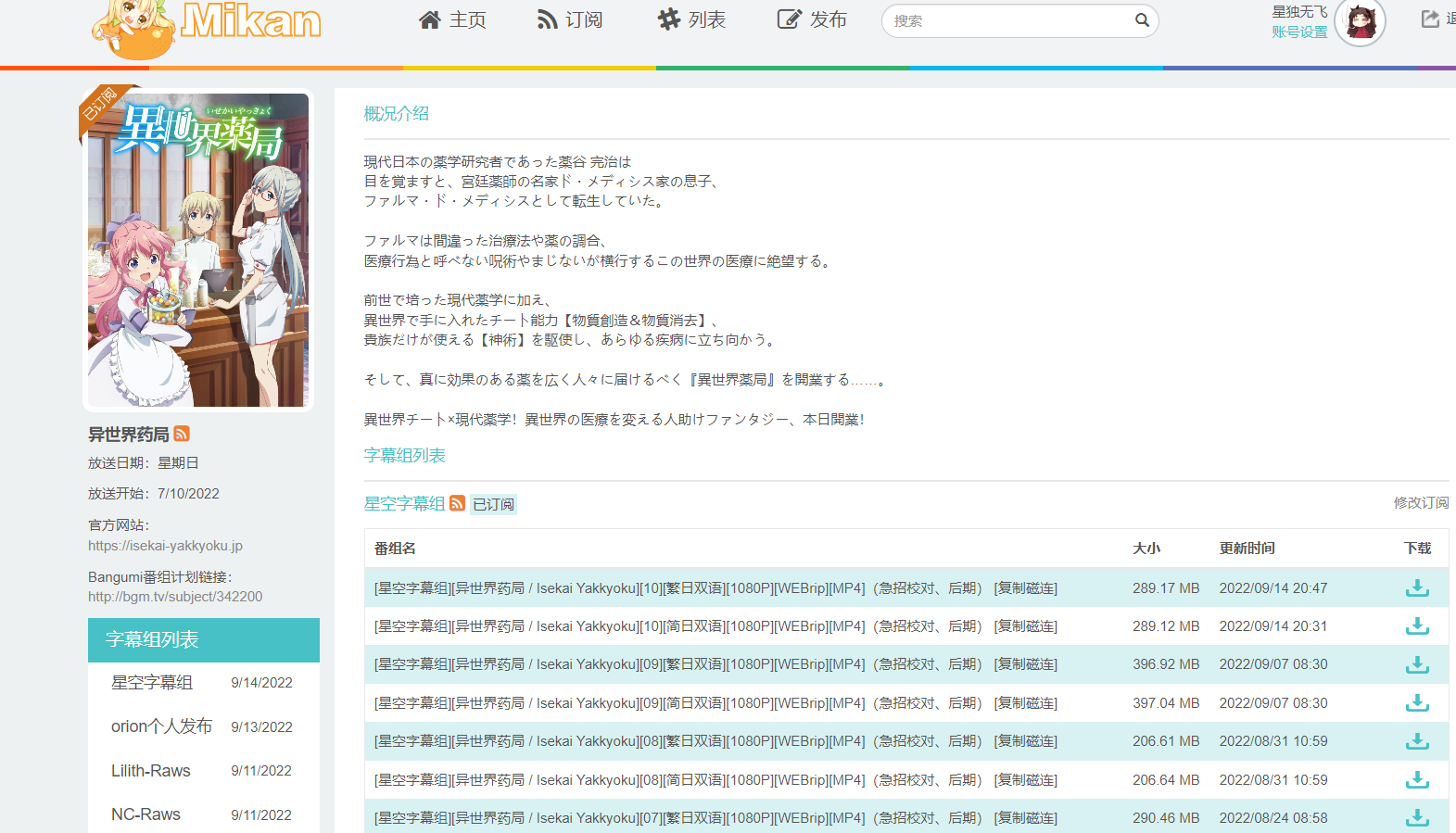The image size is (1456, 833).
Task: Open the 订阅 subscriptions menu
Action: (570, 20)
